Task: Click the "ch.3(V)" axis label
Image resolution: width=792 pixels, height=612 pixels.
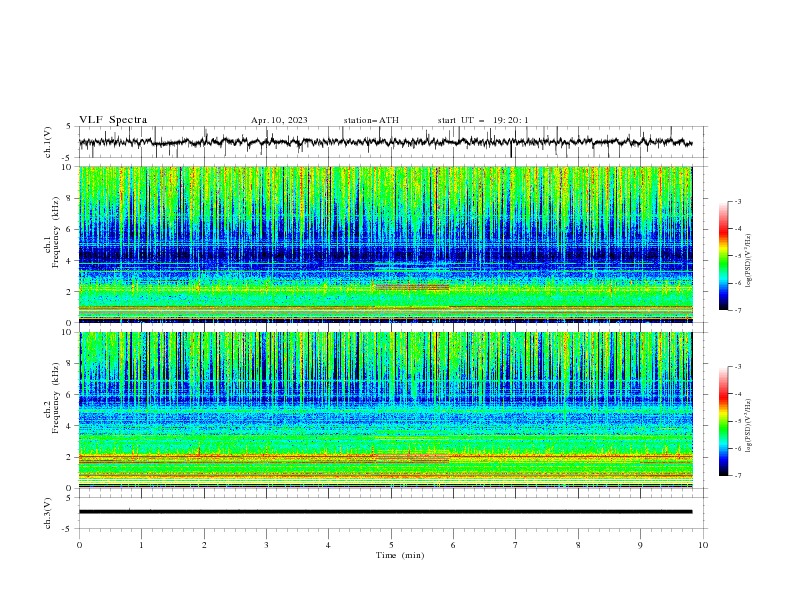Action: 48,513
